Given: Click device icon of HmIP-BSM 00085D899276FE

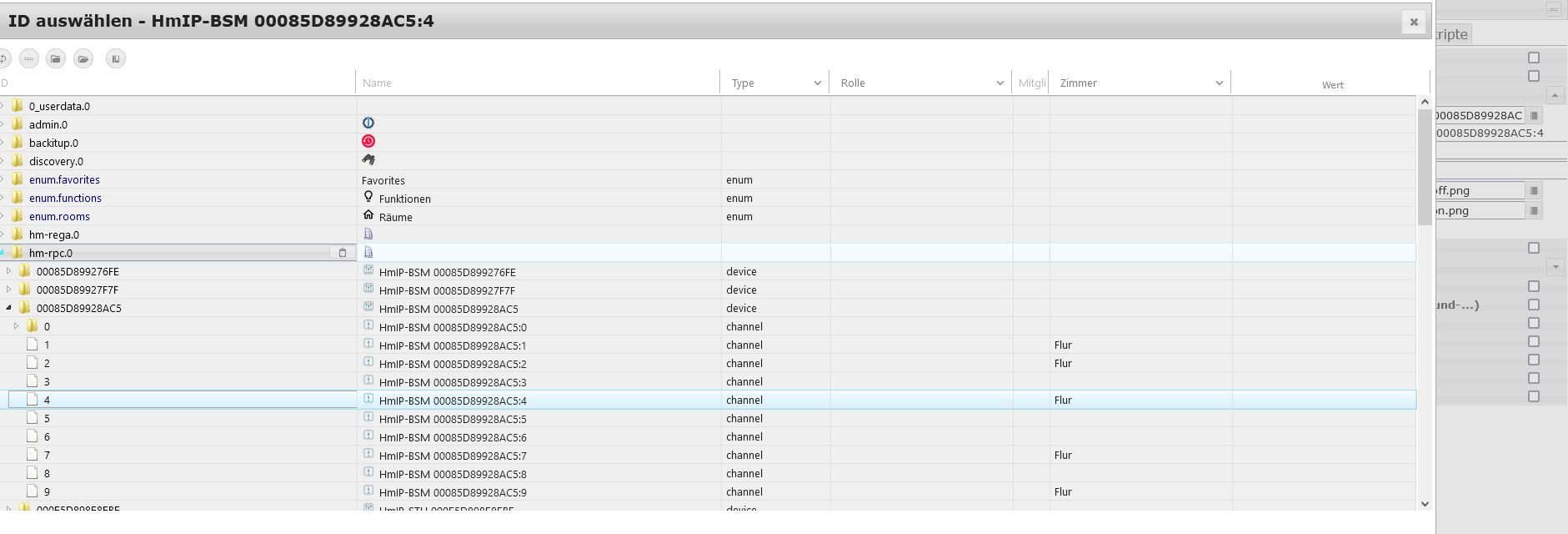Looking at the screenshot, I should 368,270.
